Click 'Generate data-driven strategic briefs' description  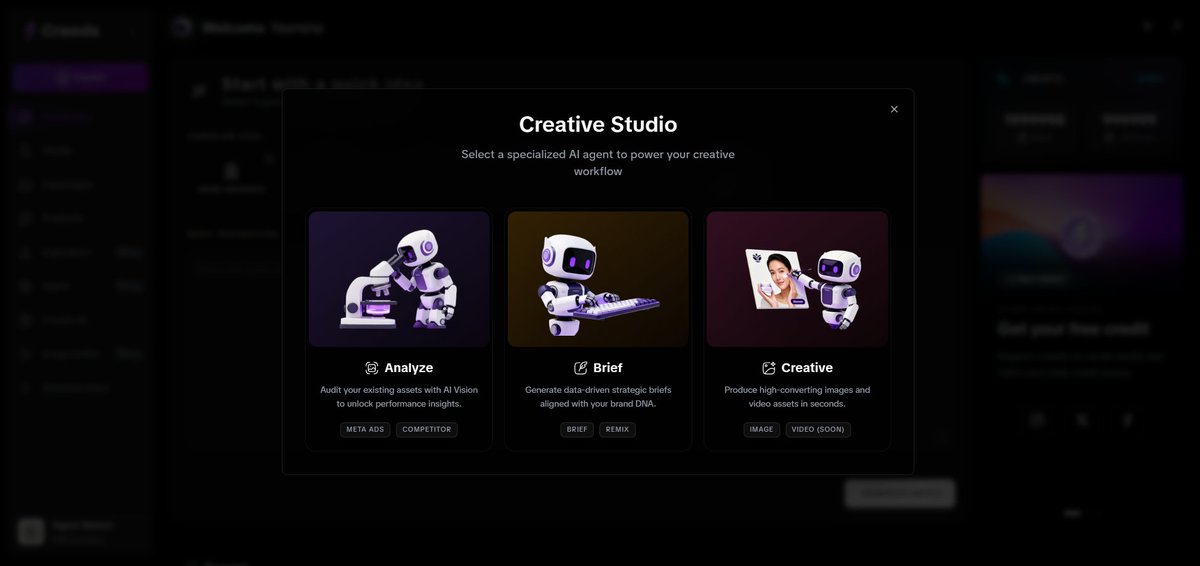click(x=598, y=397)
